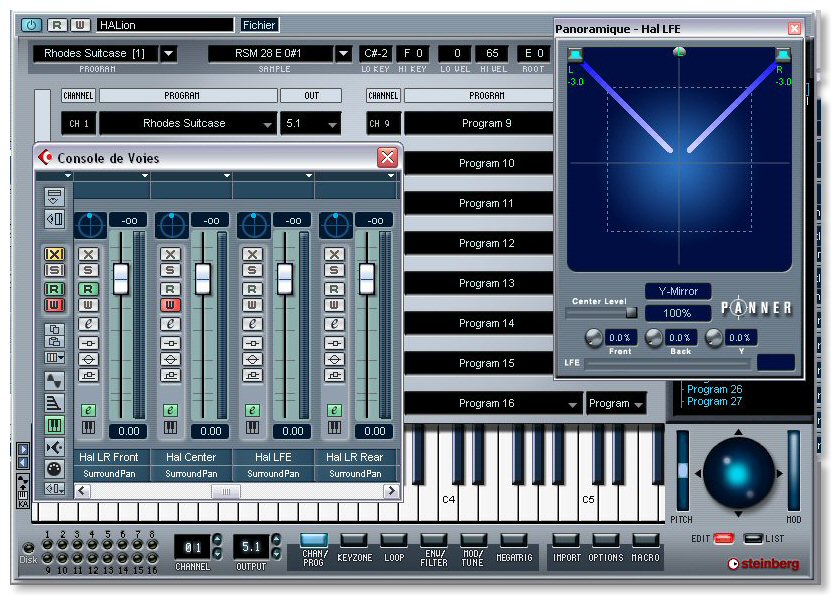Switch to the ENV/FILTER page
831x595 pixels.
[x=434, y=540]
